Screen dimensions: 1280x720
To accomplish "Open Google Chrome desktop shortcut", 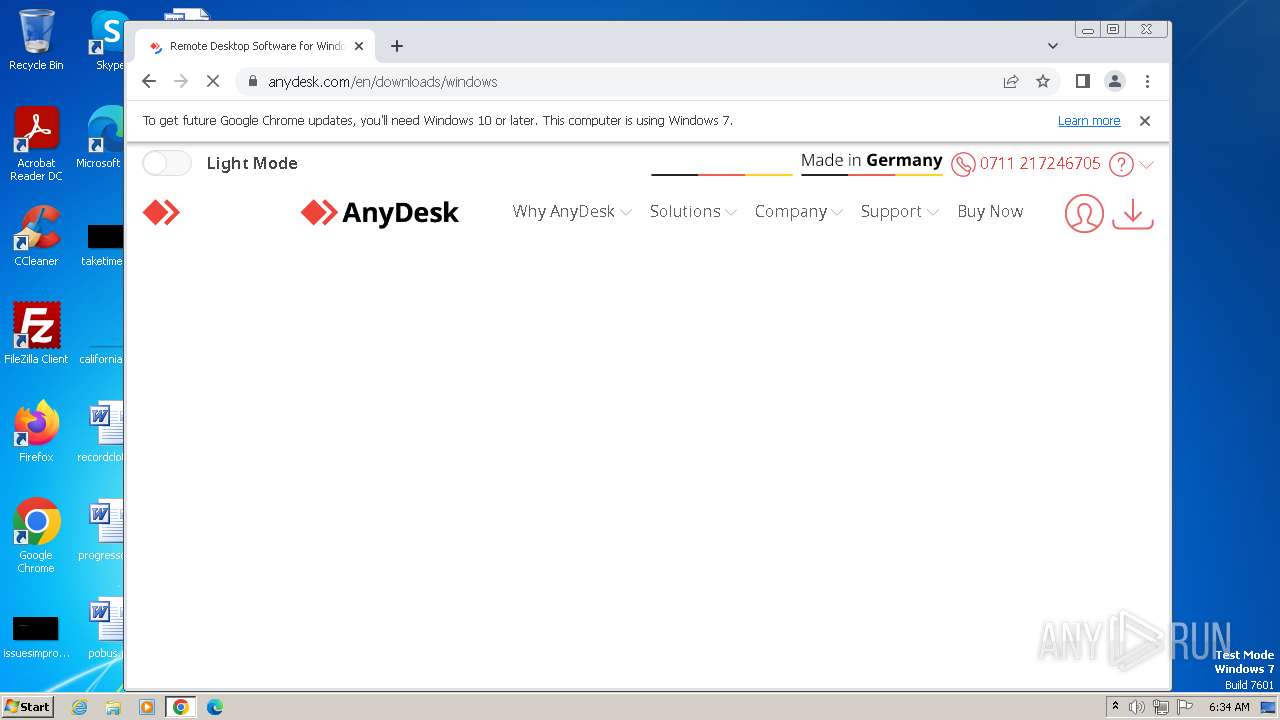I will point(36,536).
